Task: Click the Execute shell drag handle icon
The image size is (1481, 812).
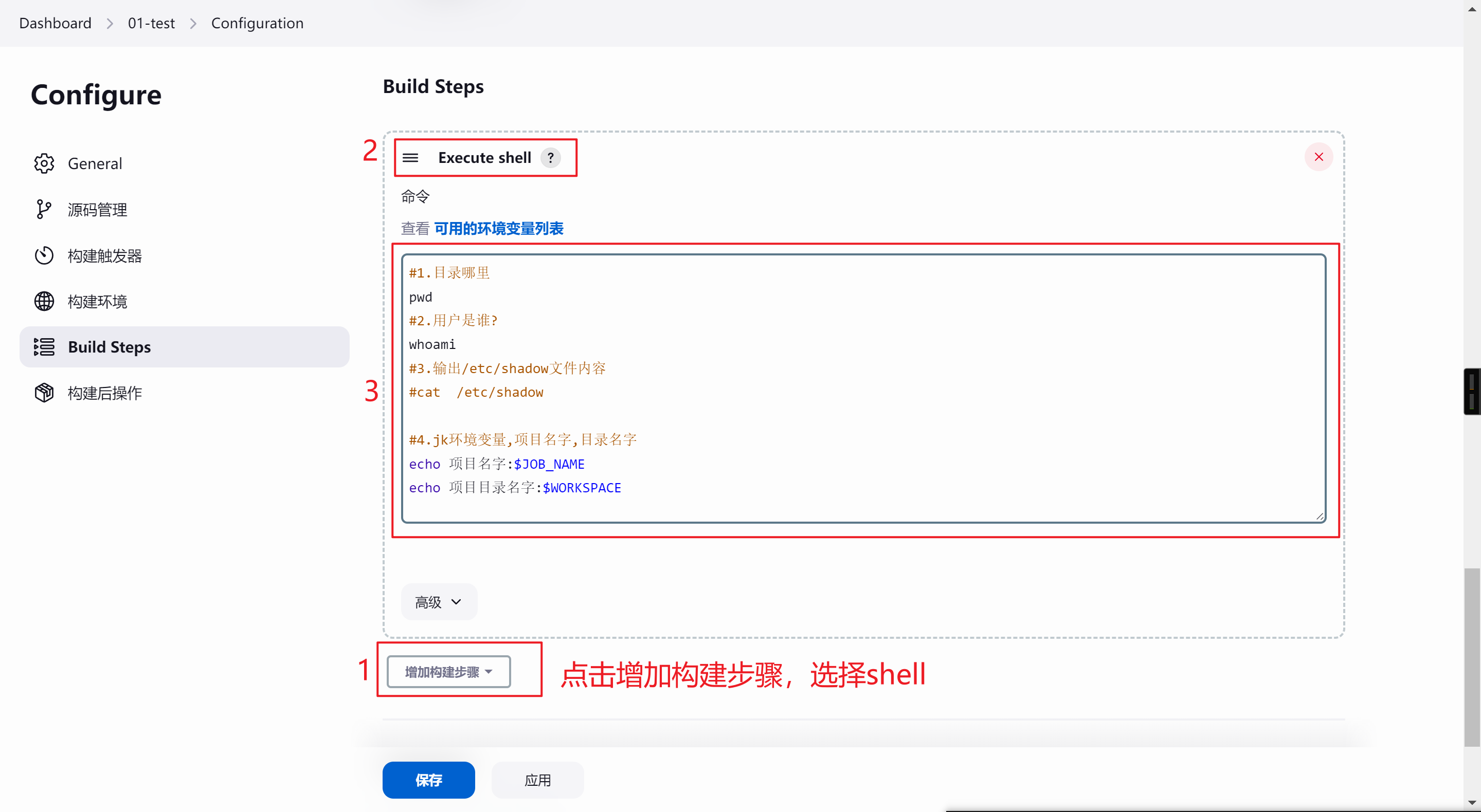Action: click(410, 157)
